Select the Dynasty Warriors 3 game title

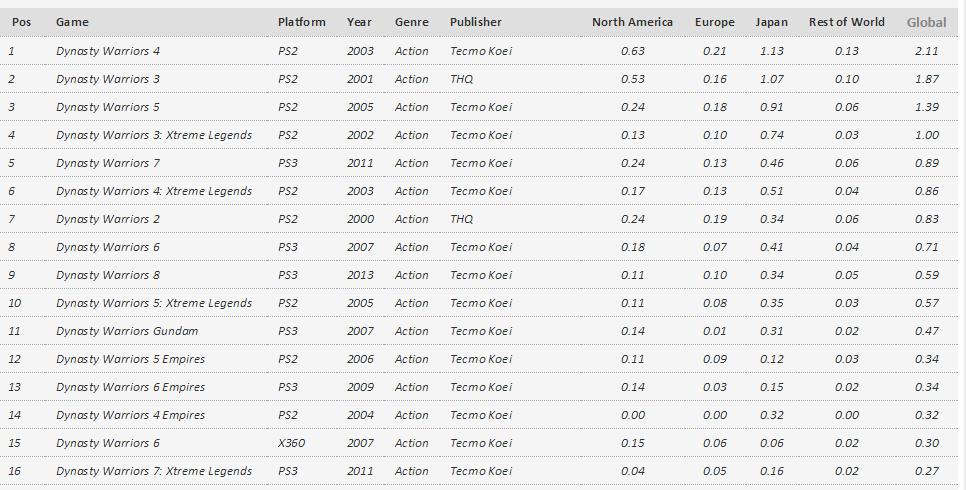(x=108, y=79)
